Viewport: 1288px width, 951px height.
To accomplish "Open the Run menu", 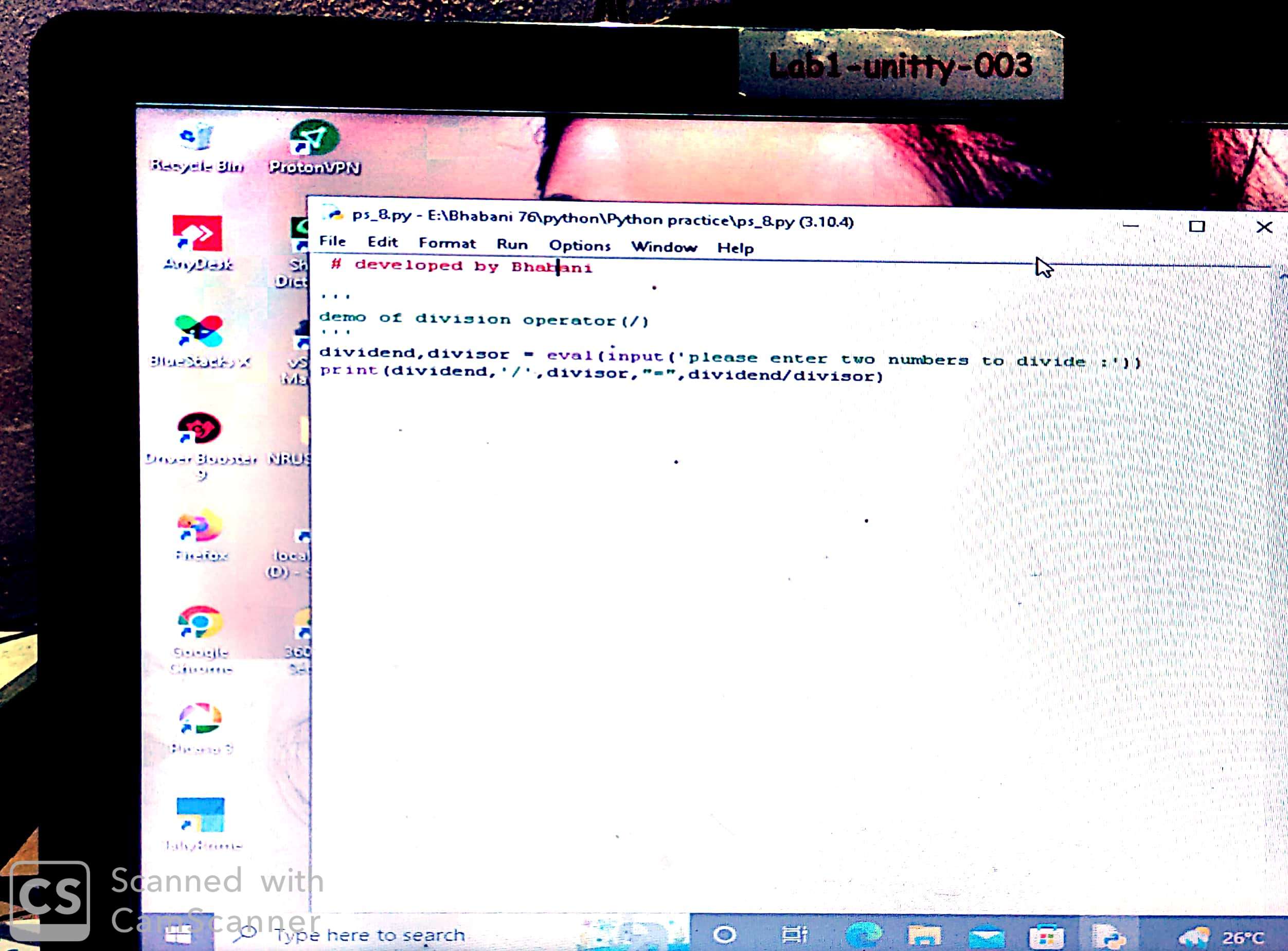I will pyautogui.click(x=512, y=244).
